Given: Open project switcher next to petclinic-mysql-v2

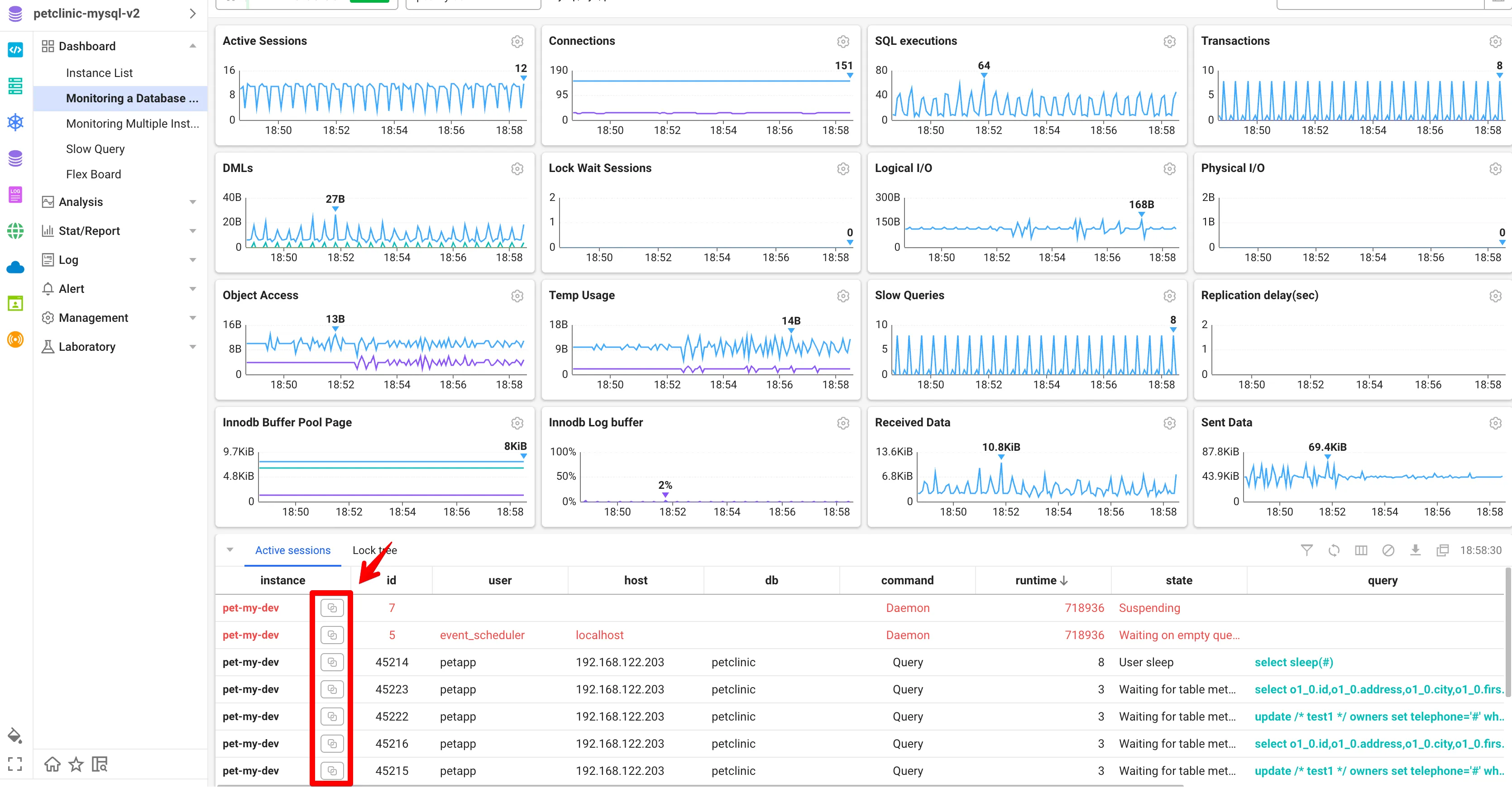Looking at the screenshot, I should [192, 14].
